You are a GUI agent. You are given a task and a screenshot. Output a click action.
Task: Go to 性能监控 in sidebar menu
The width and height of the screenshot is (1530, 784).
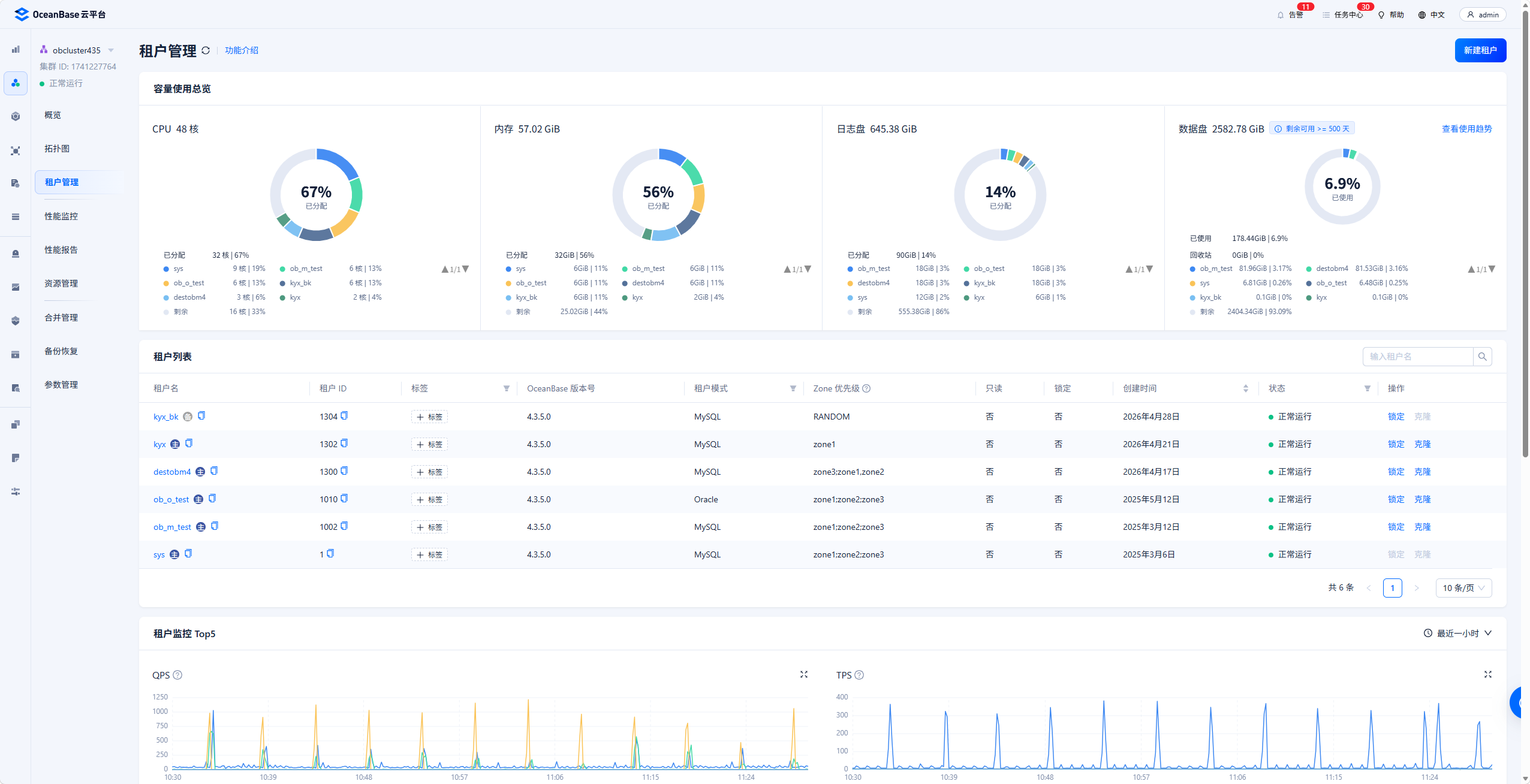coord(61,216)
